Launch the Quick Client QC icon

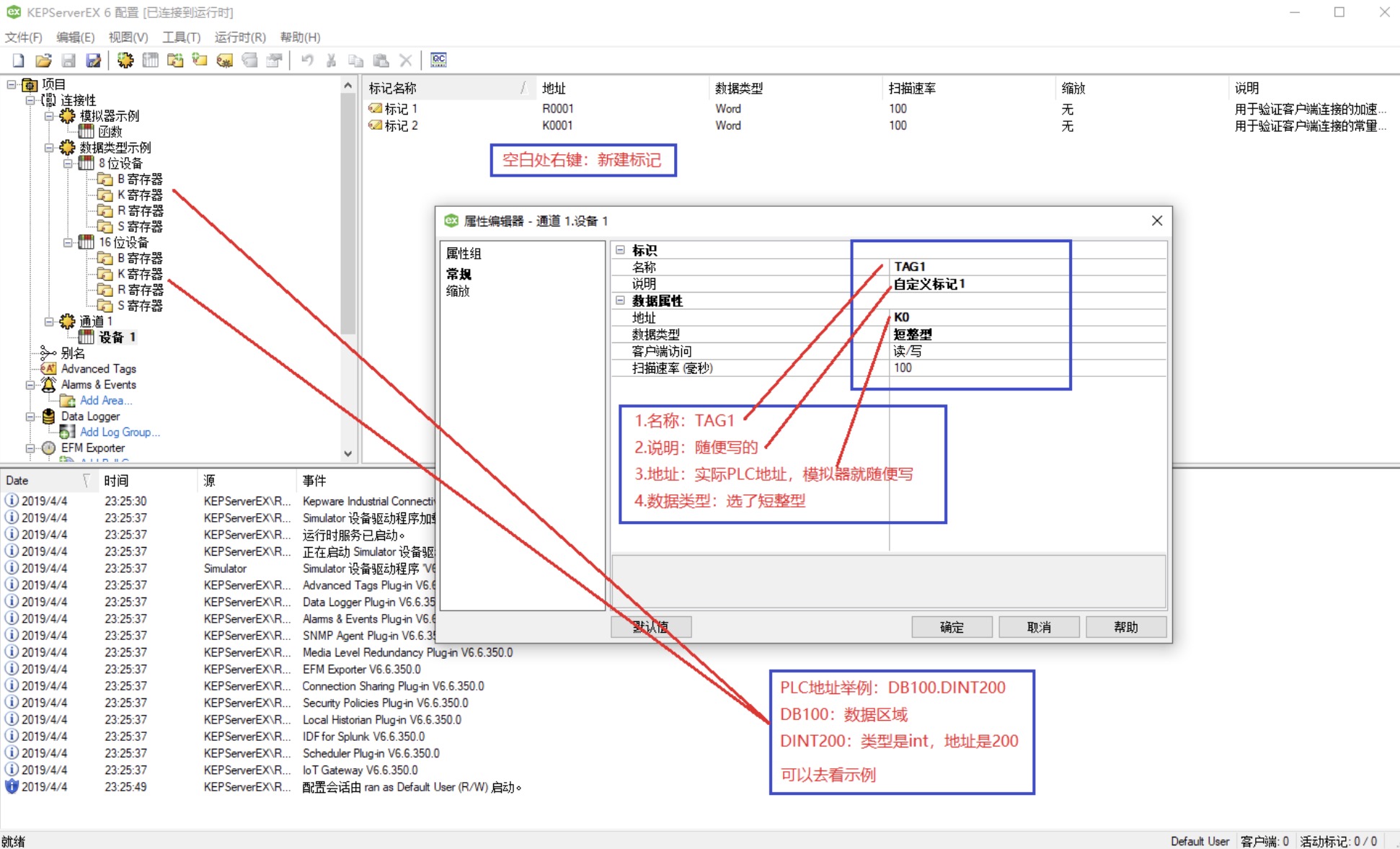tap(438, 61)
